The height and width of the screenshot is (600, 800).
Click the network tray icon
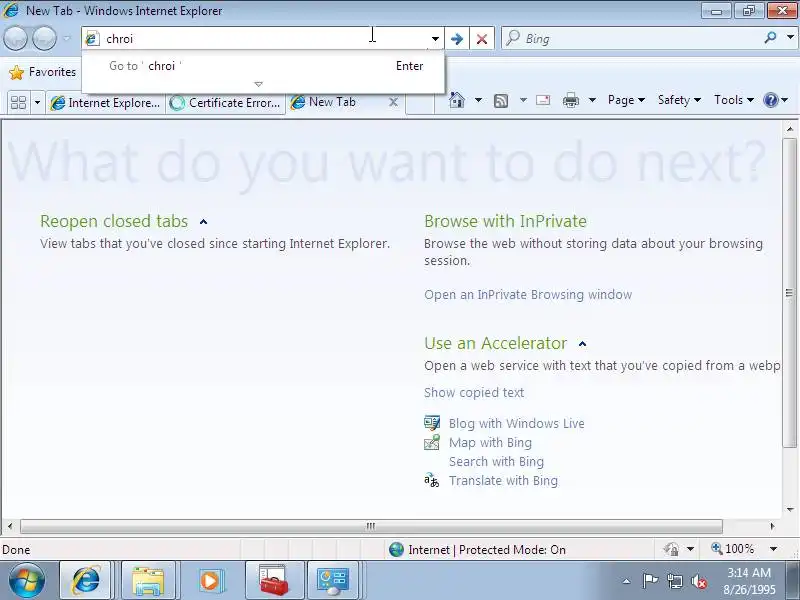pos(674,581)
